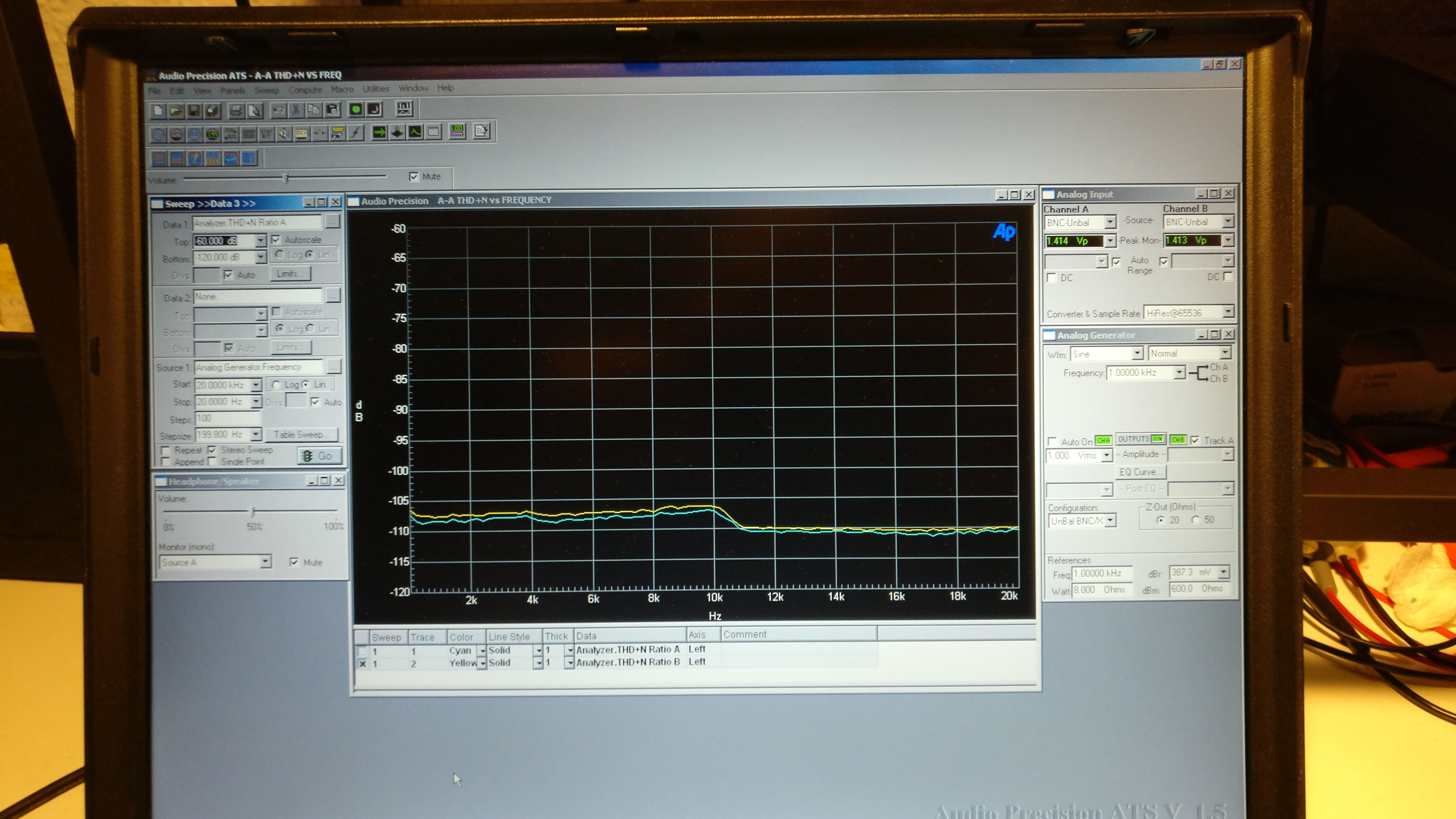Select Source 1 Log radio button
This screenshot has width=1456, height=819.
click(x=276, y=384)
